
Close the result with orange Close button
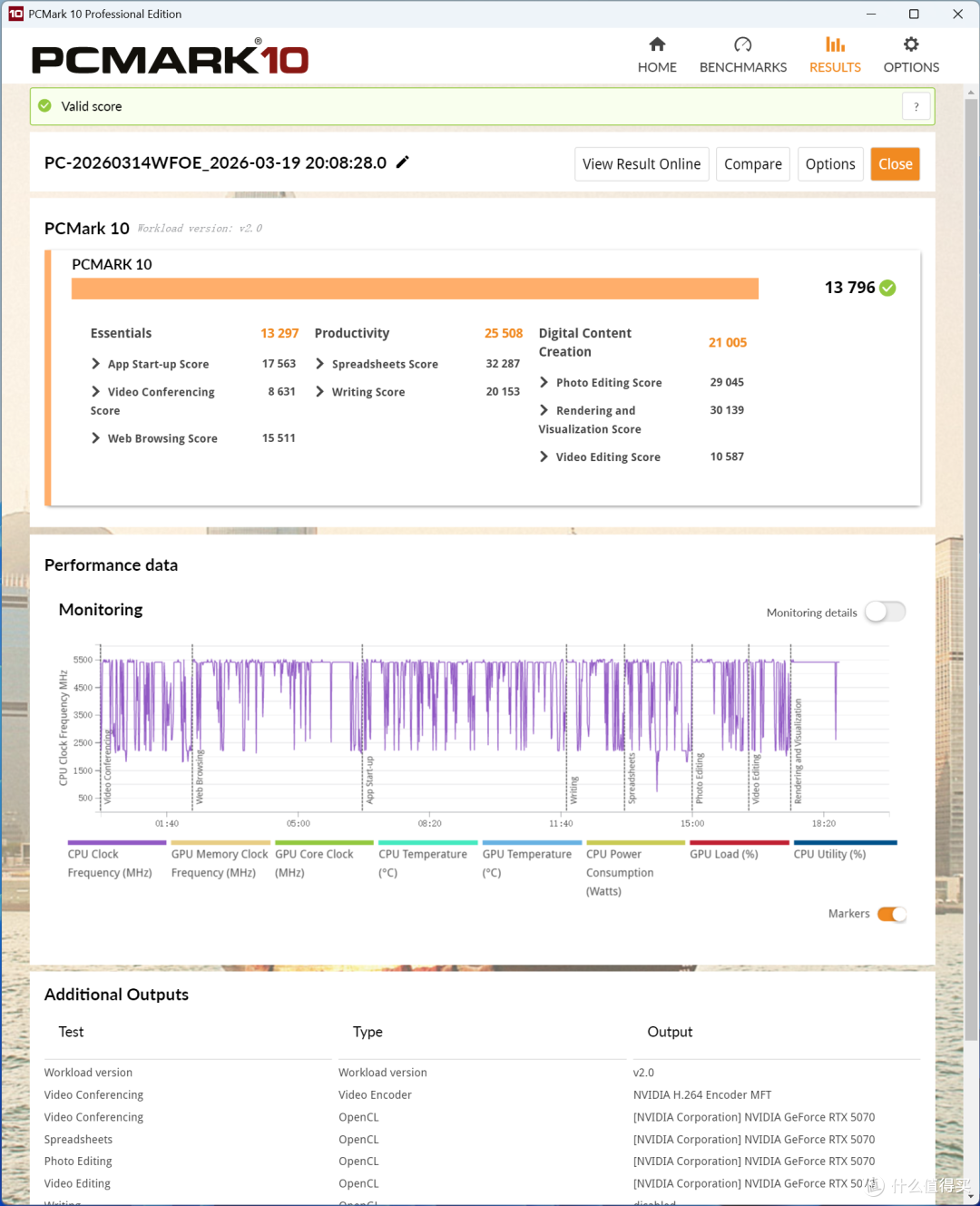(896, 164)
